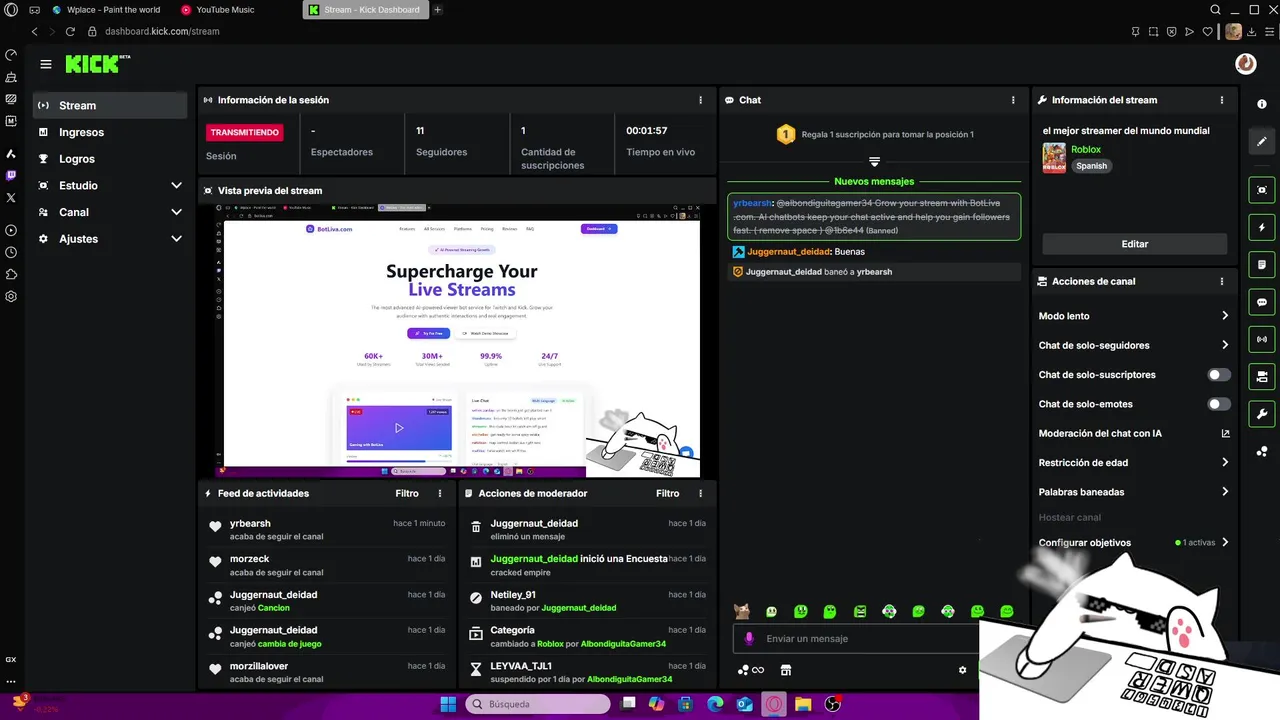Open Chat panel three-dot menu

pyautogui.click(x=1013, y=100)
